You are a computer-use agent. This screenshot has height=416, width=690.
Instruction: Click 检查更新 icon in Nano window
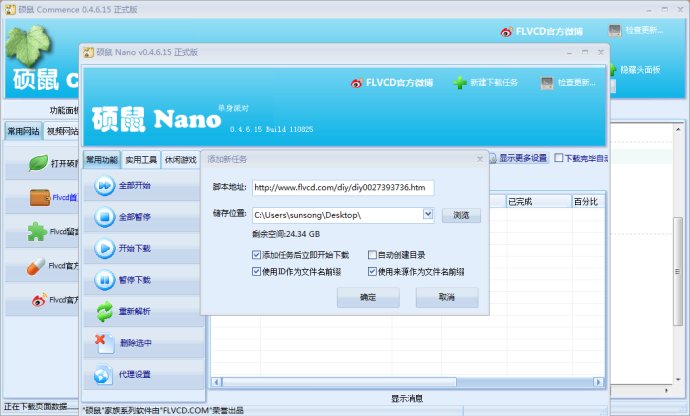click(x=547, y=83)
